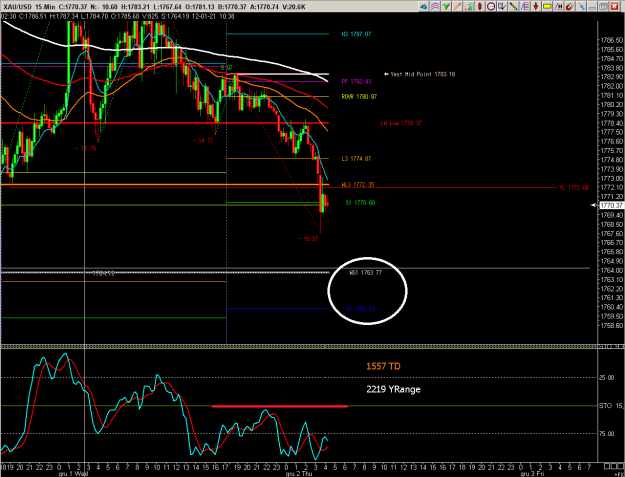
Task: Click the STO 15 indicator label
Action: point(611,406)
